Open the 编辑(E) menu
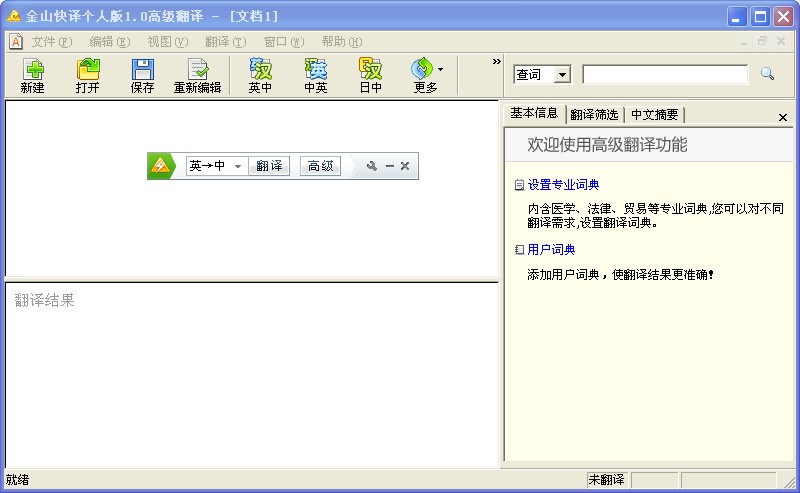The image size is (800, 493). (109, 42)
